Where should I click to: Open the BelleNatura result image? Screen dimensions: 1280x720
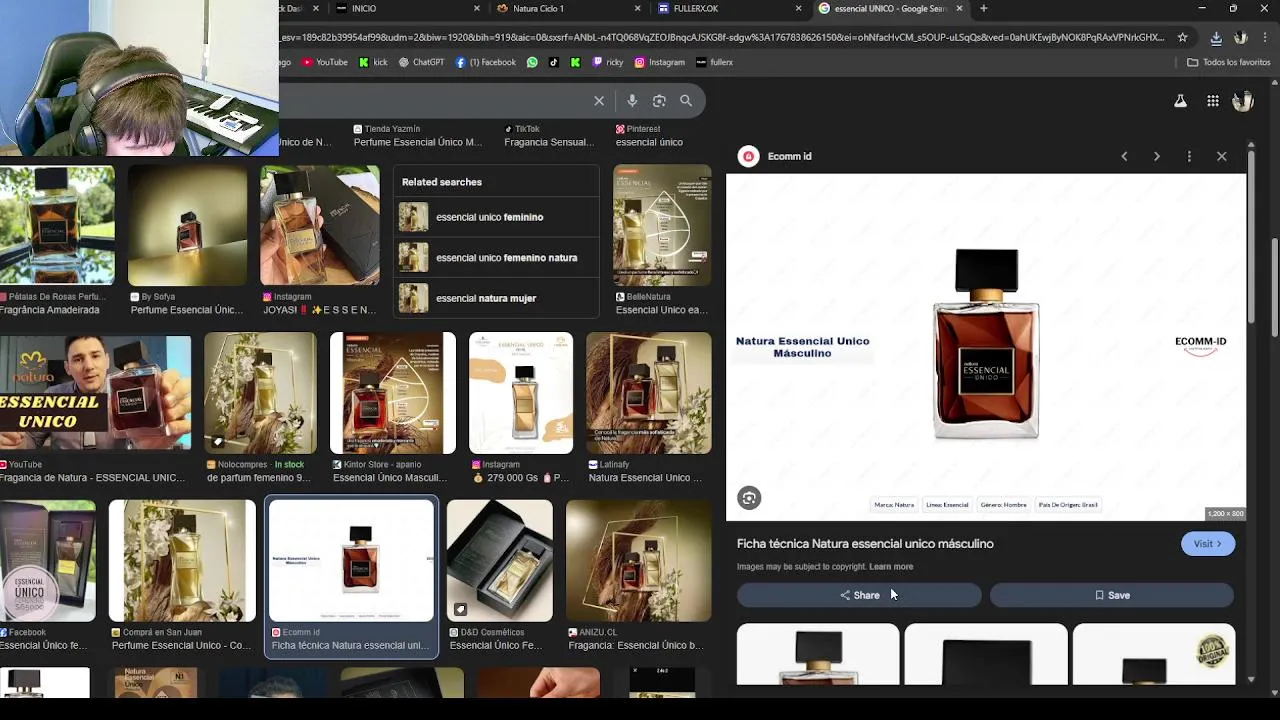click(x=662, y=226)
